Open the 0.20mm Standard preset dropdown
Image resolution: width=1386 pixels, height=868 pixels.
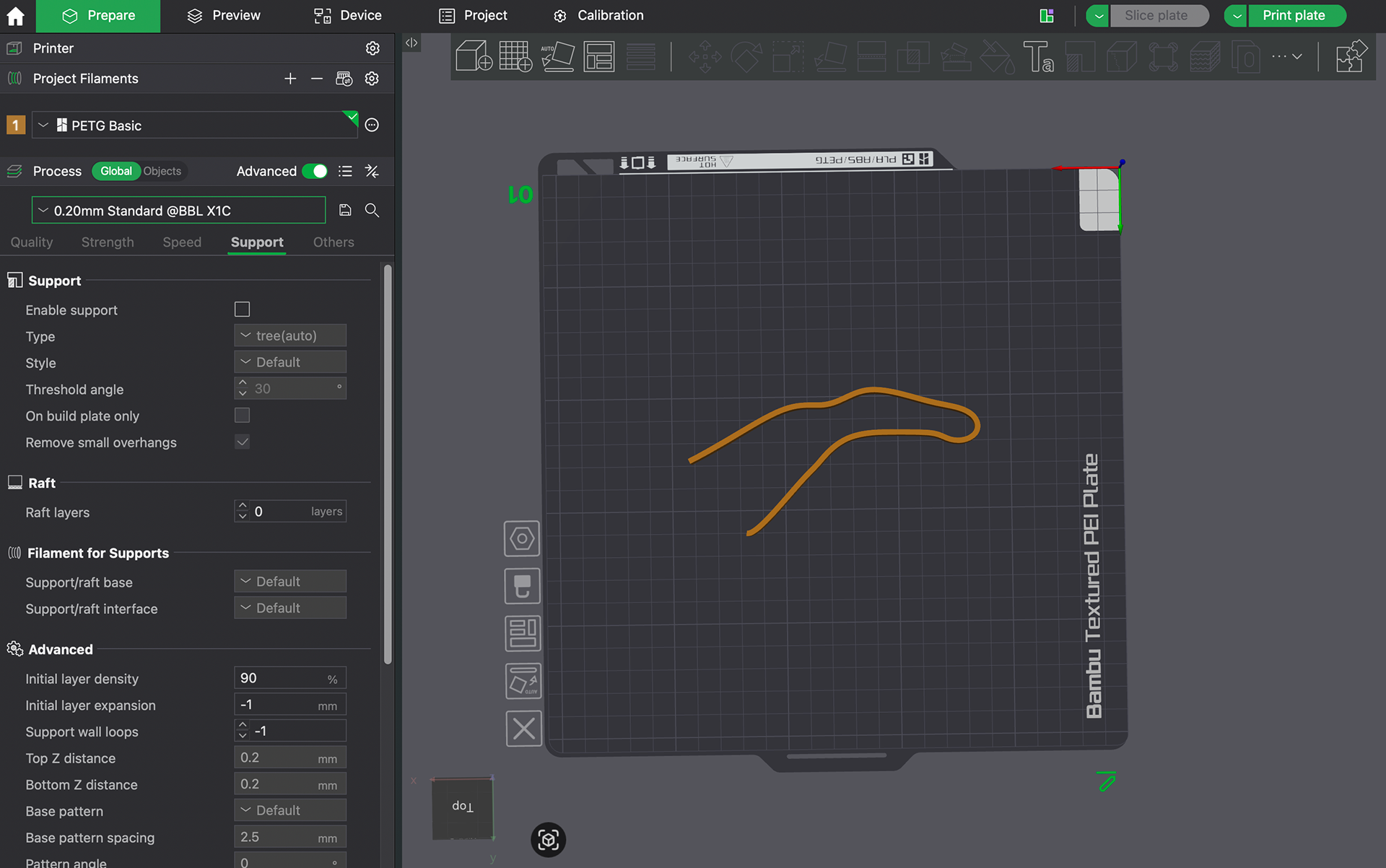178,211
